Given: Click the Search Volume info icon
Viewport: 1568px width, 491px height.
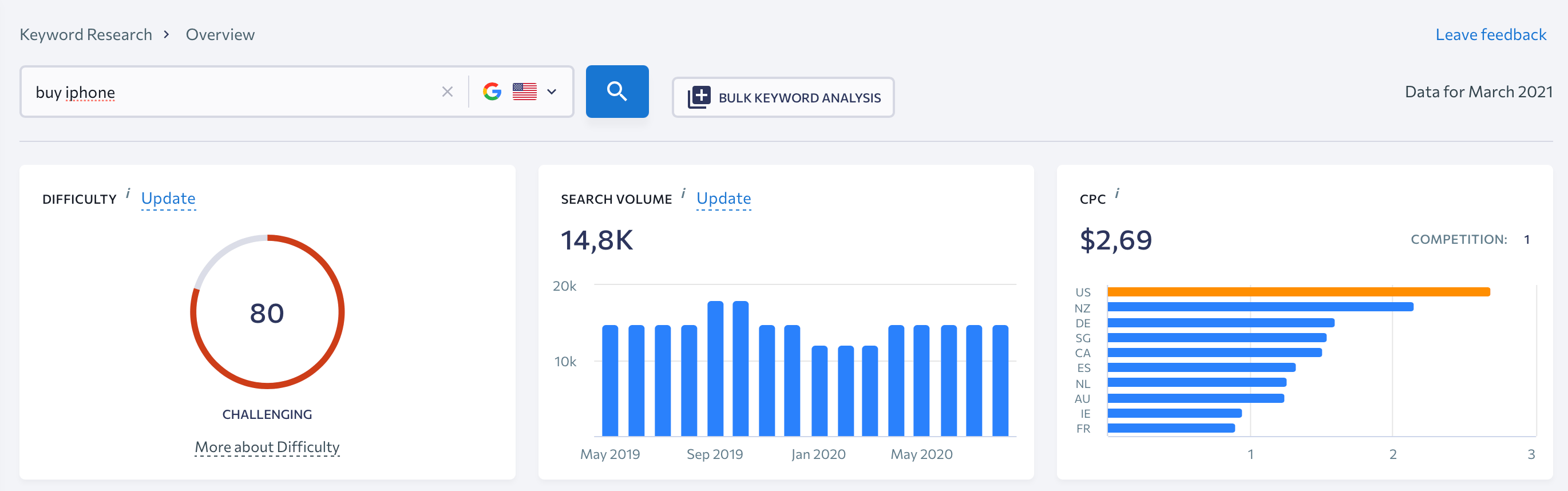Looking at the screenshot, I should point(683,193).
